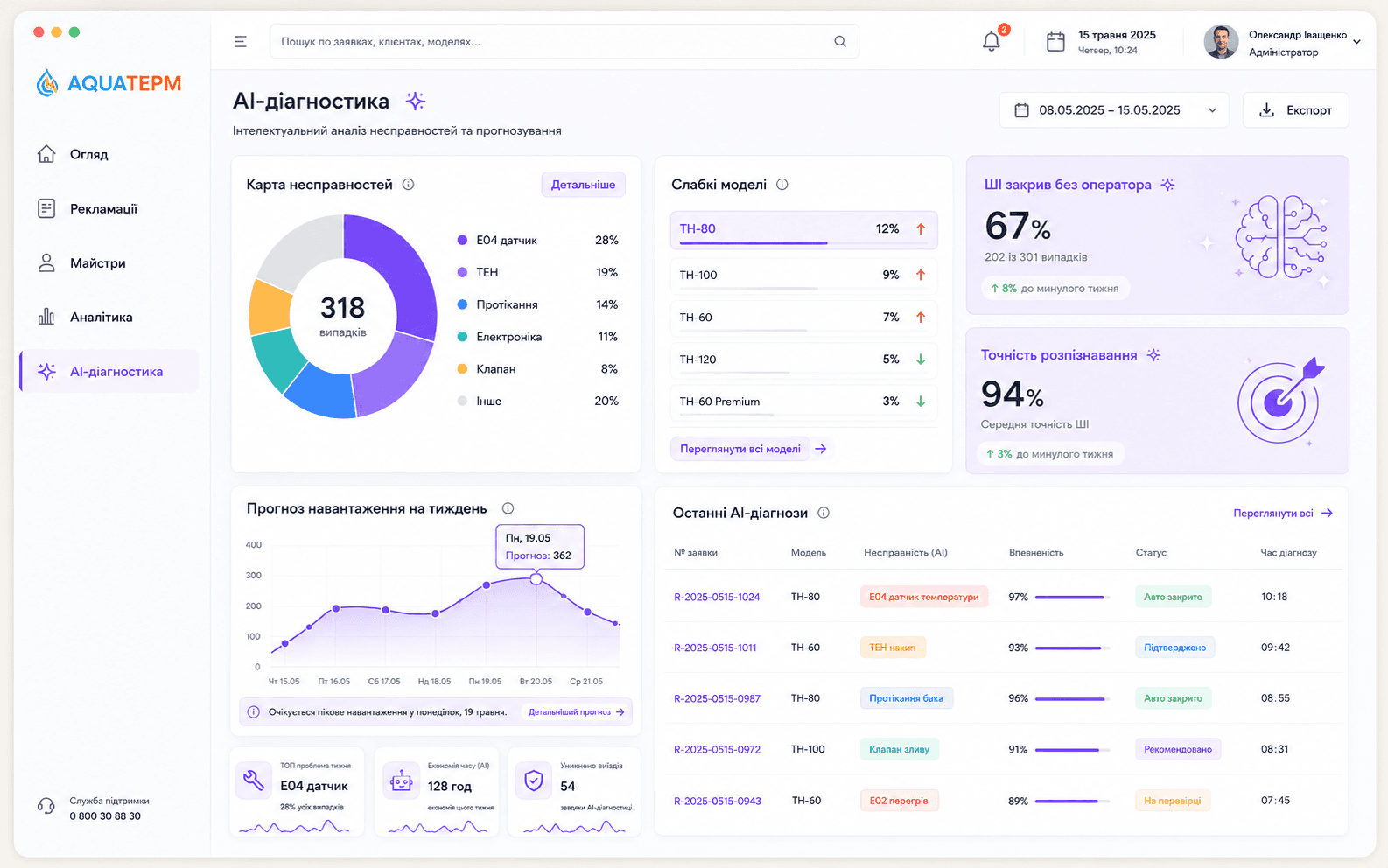The width and height of the screenshot is (1388, 868).
Task: Click the info icon by Прогноз навантаження
Action: click(x=508, y=508)
